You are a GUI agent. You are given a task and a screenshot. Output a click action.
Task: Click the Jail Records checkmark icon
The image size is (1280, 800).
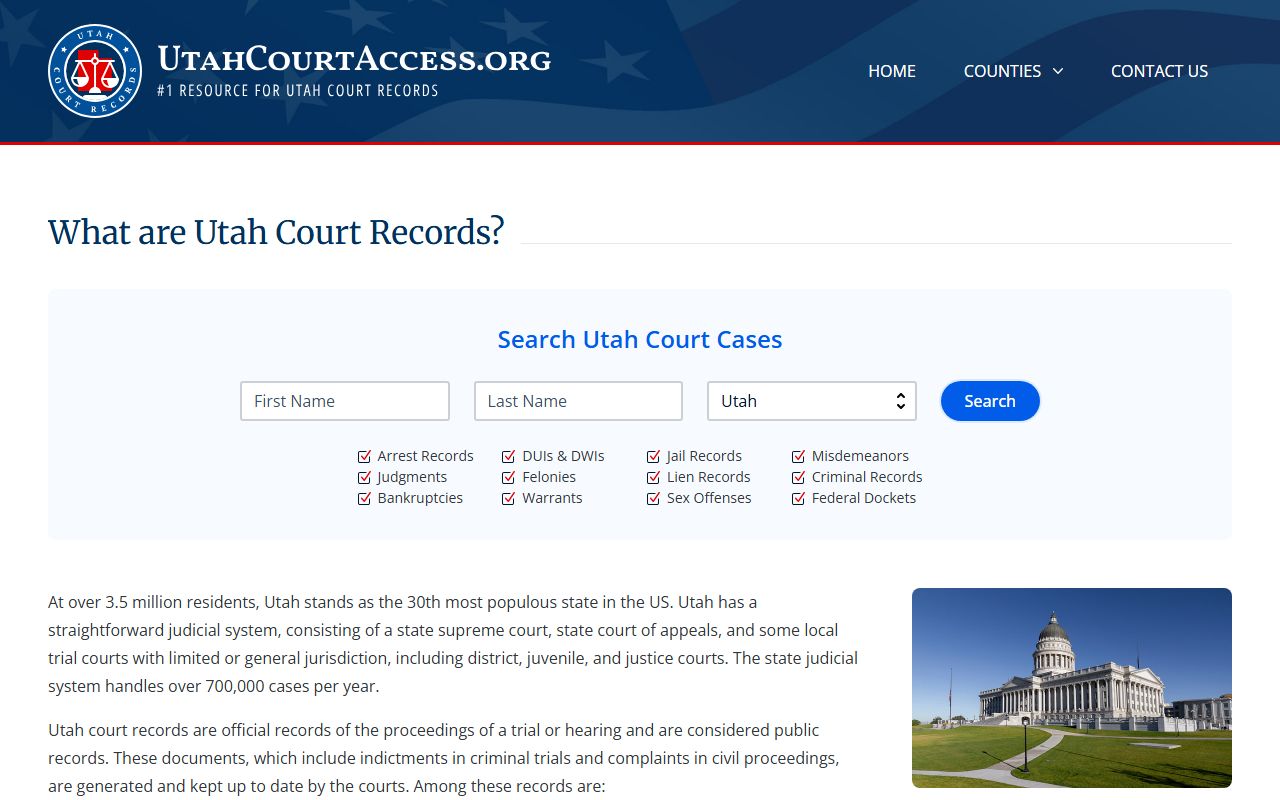click(x=654, y=456)
